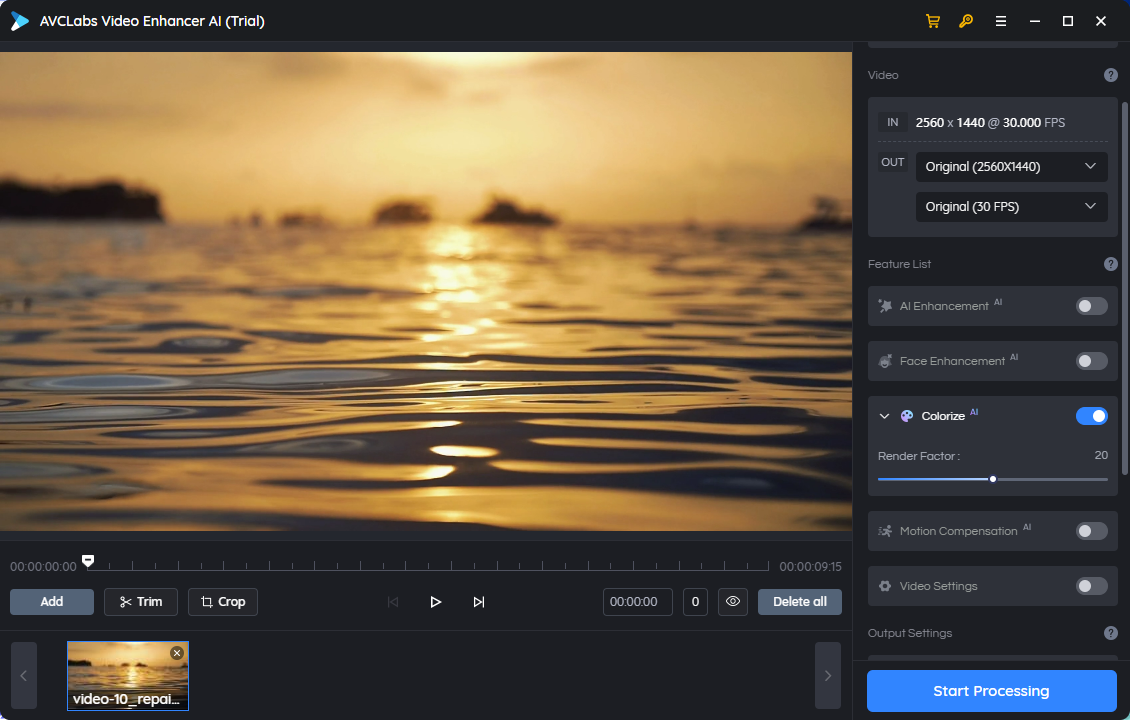Select the Trim scissors tool

(x=140, y=601)
